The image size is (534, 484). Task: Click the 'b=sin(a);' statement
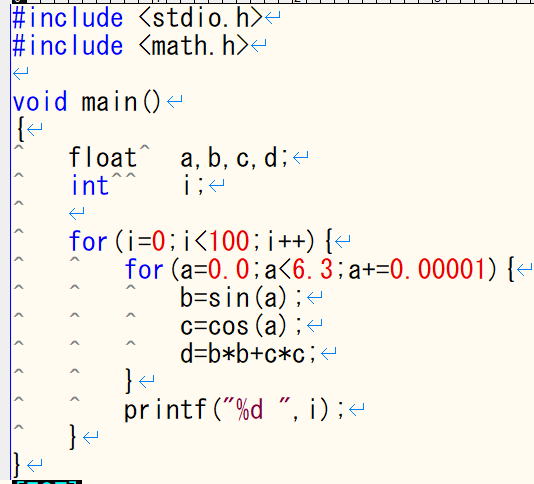241,298
